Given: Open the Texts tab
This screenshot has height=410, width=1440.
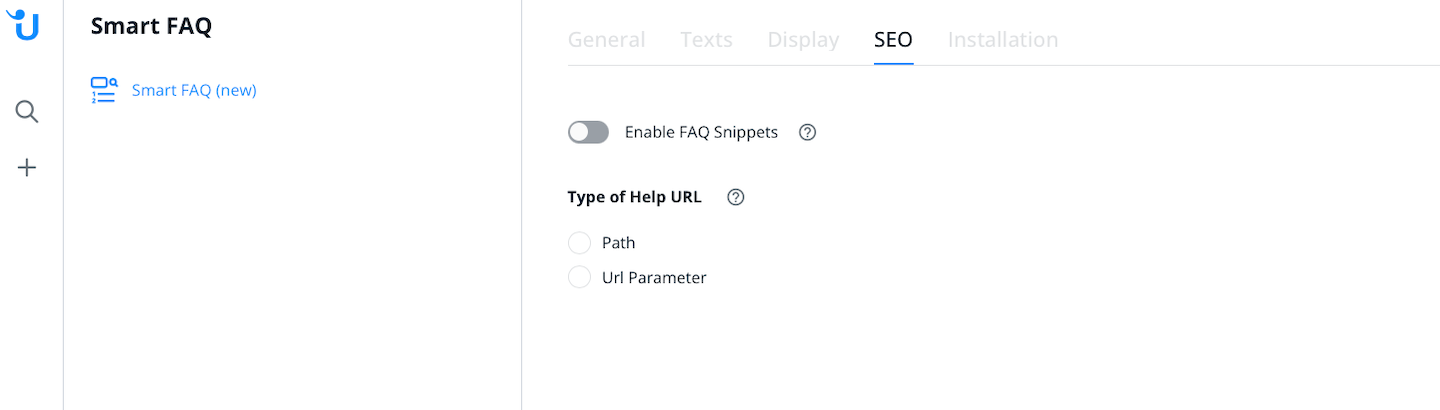Looking at the screenshot, I should coord(706,40).
